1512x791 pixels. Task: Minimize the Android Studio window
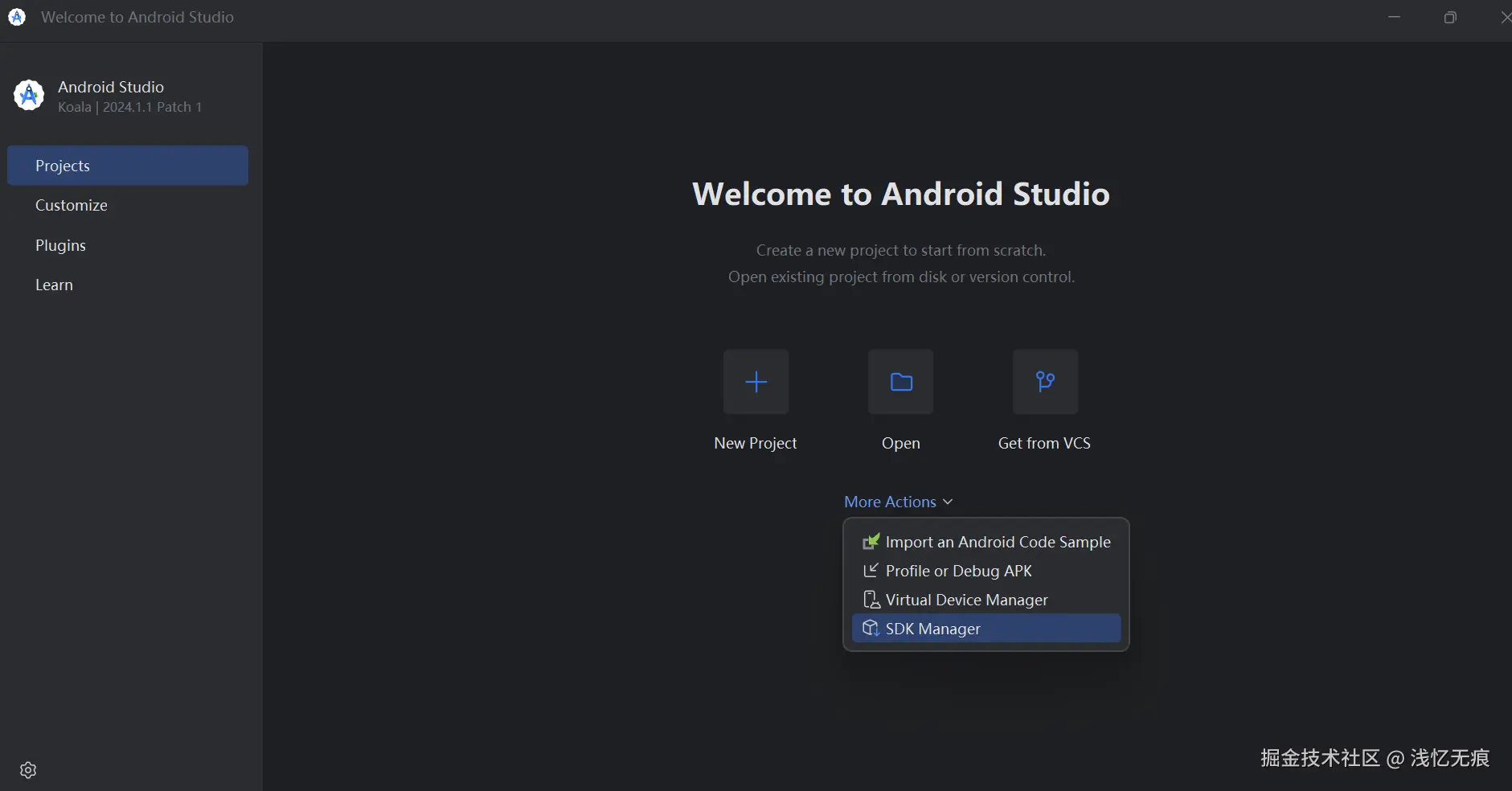click(x=1395, y=17)
